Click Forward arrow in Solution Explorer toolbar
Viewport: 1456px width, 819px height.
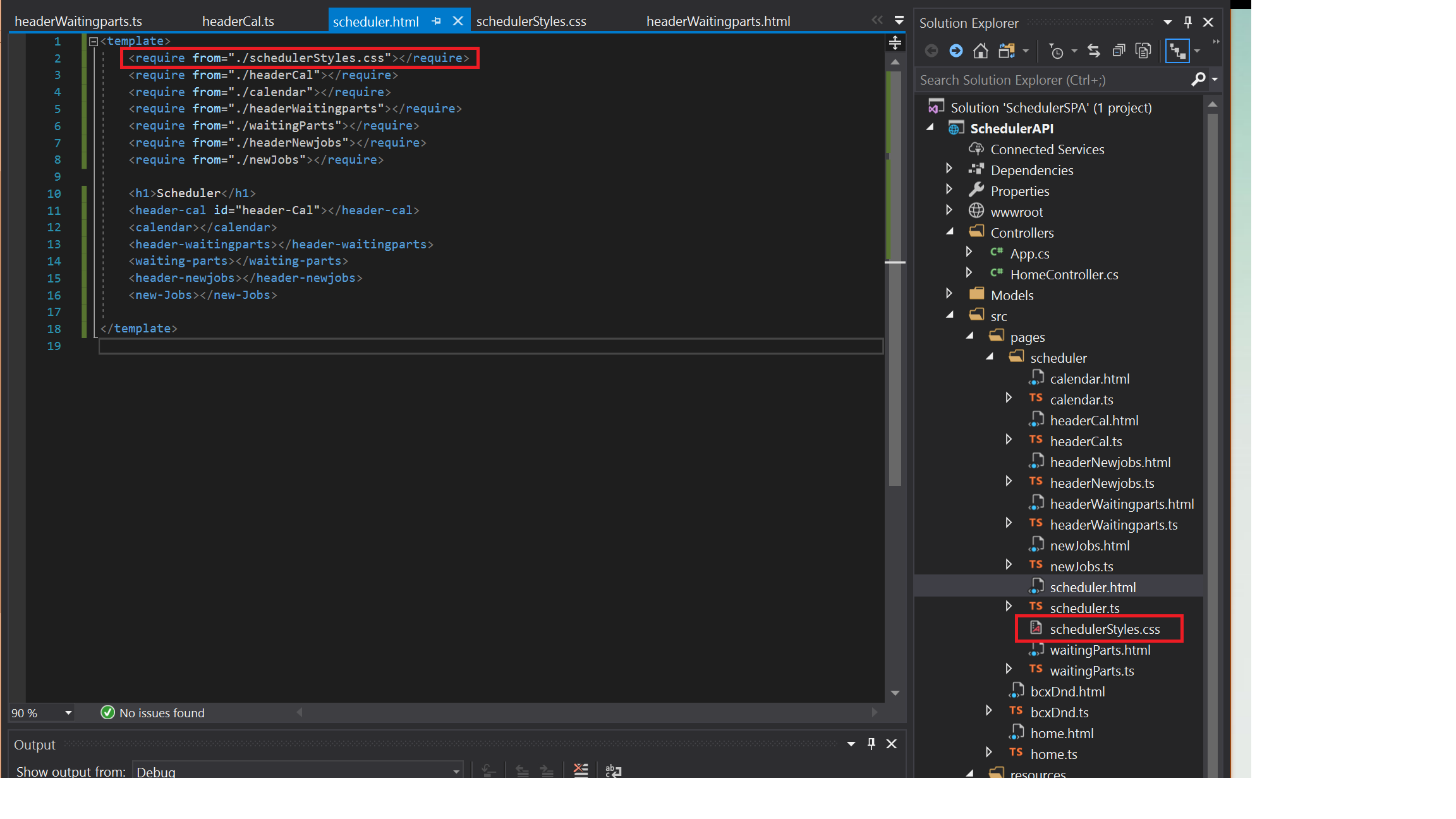click(956, 51)
